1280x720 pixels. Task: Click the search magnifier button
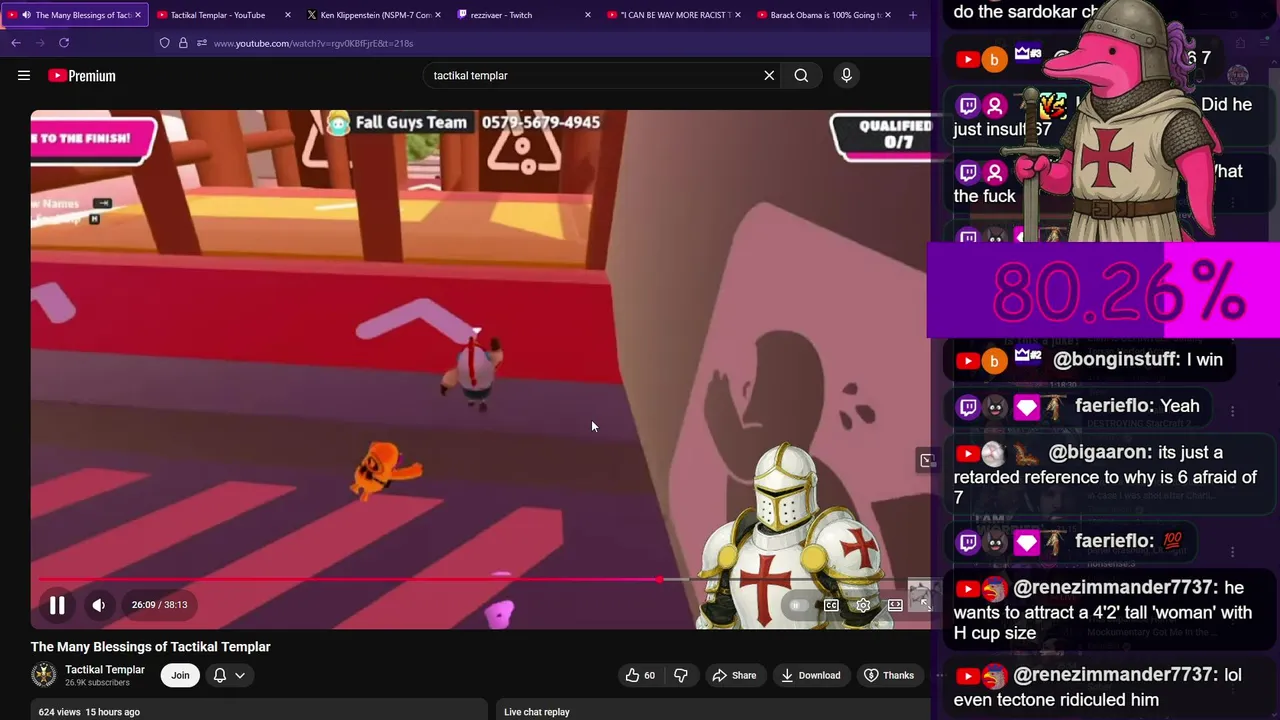click(x=801, y=75)
